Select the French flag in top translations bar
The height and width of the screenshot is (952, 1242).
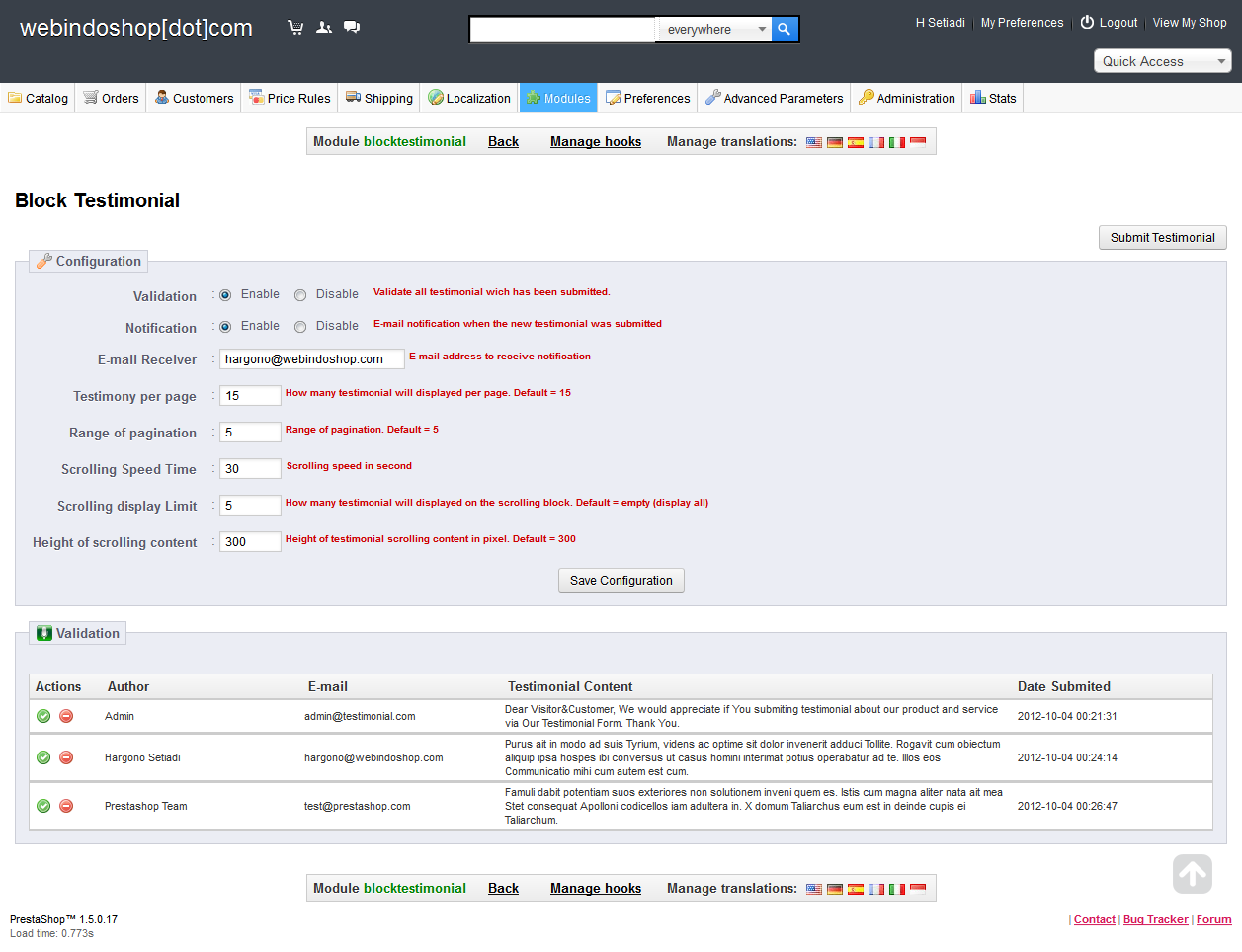click(x=876, y=142)
